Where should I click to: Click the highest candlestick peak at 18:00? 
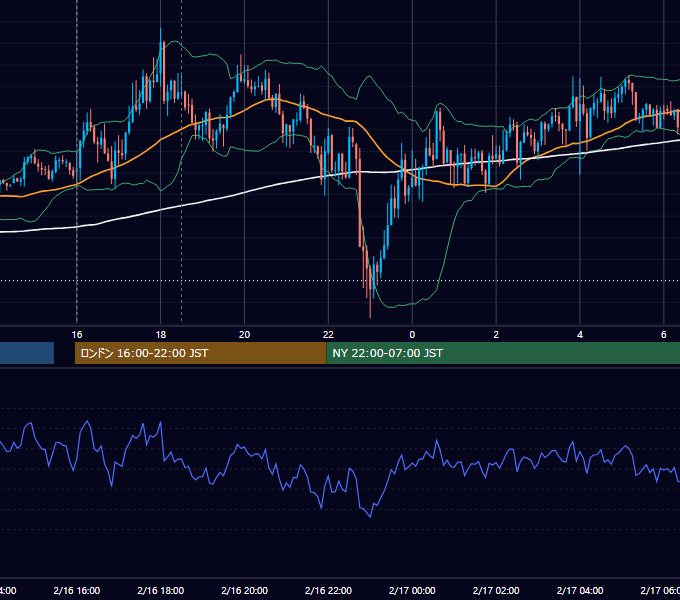pos(160,33)
